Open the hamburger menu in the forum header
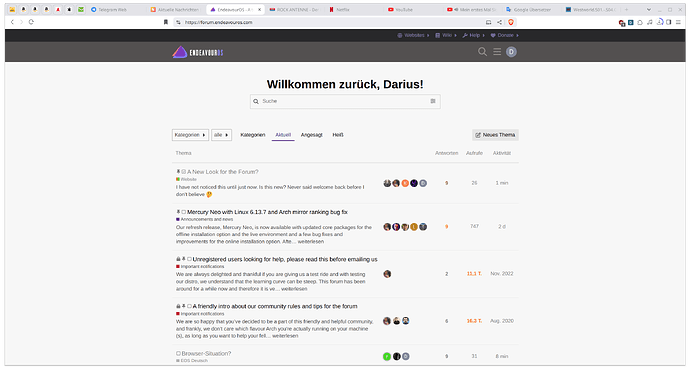Screen dimensions: 690x374 tap(497, 52)
